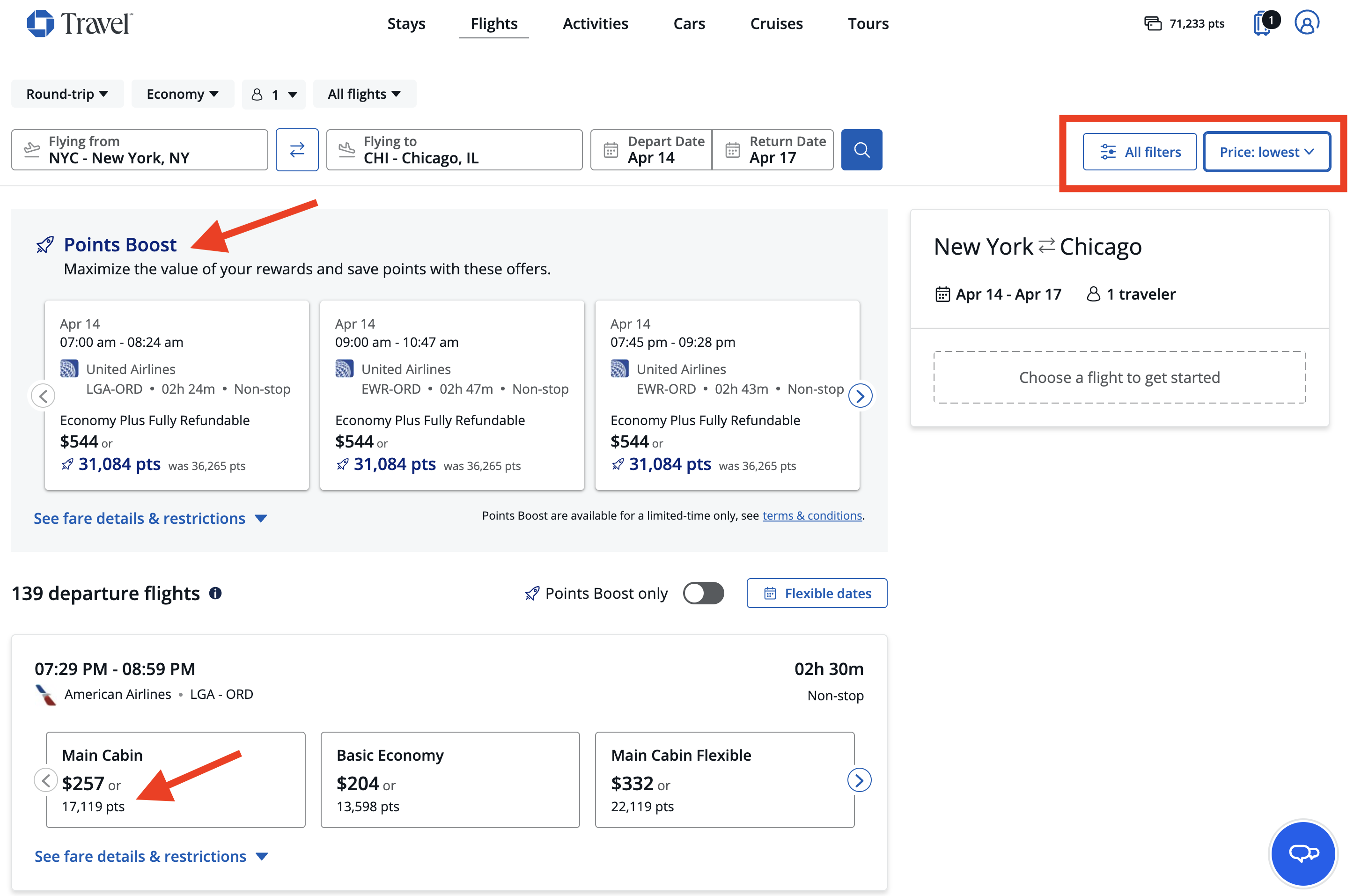Click the Points Boost rocket icon heading

point(45,244)
